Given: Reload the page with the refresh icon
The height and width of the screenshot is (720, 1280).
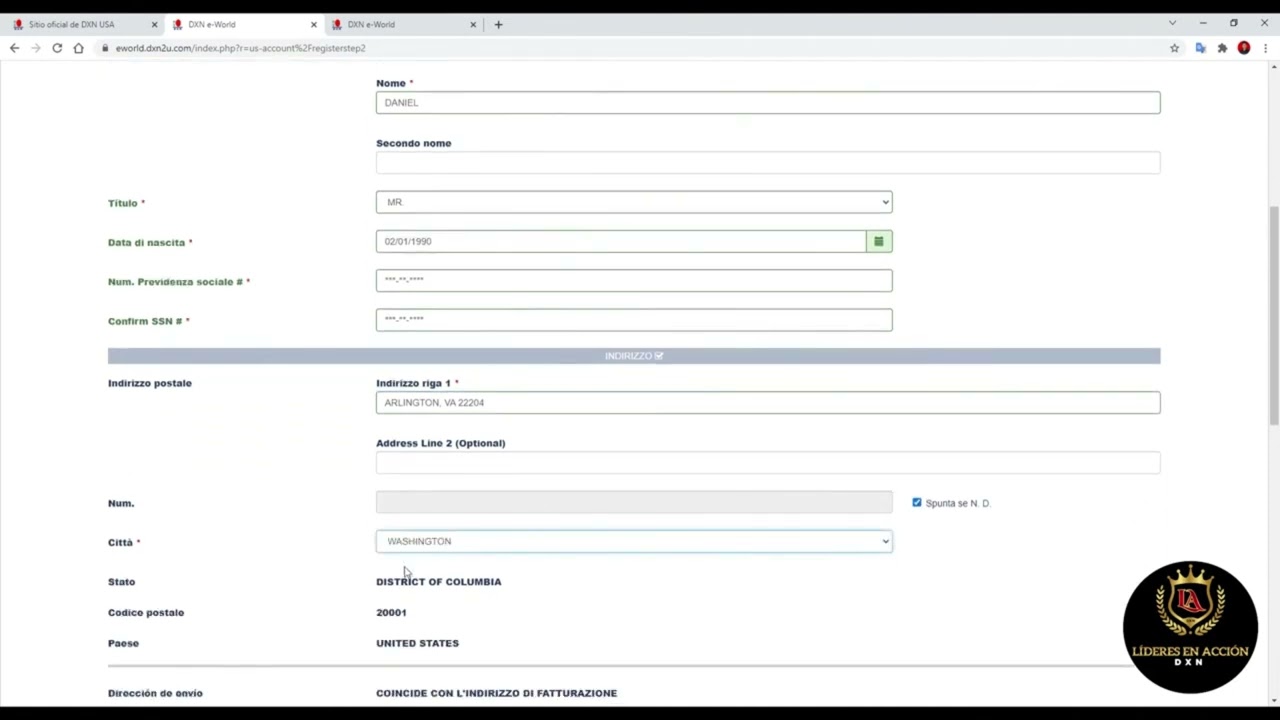Looking at the screenshot, I should click(57, 48).
